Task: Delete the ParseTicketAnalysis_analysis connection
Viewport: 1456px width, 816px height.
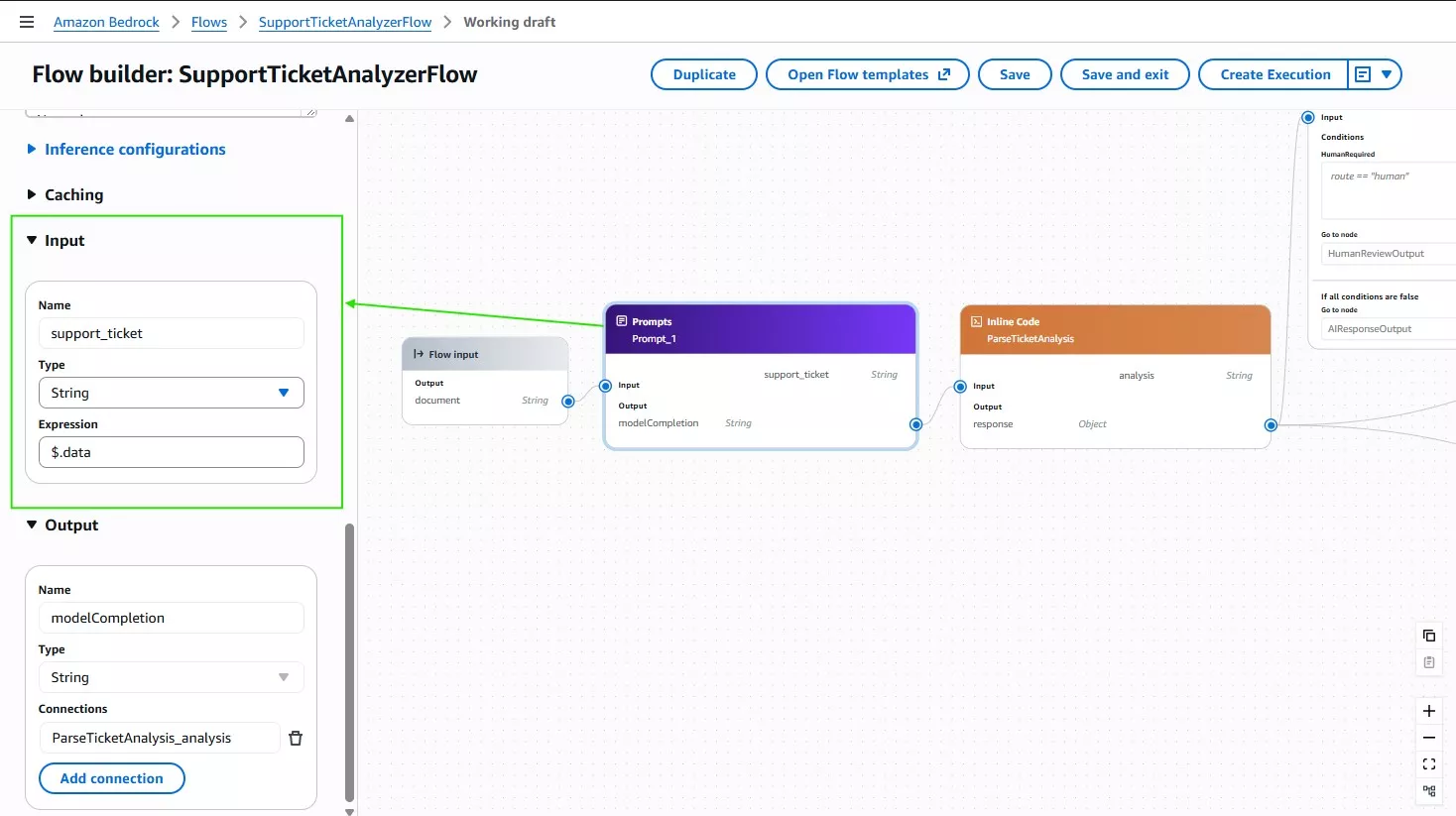Action: 296,738
